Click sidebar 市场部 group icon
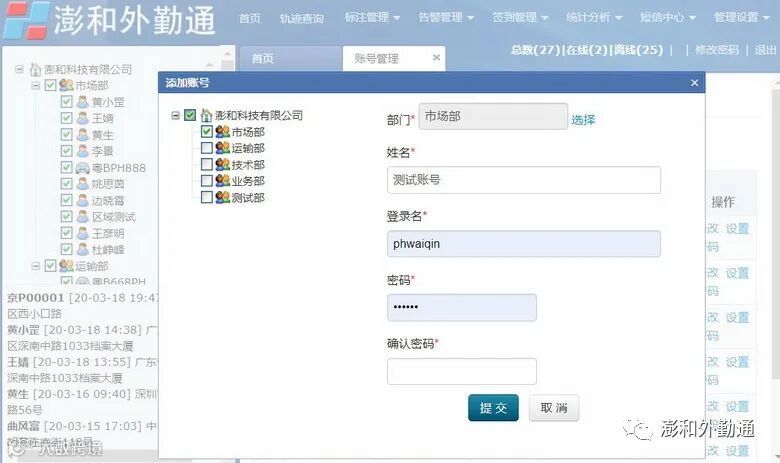 point(66,86)
